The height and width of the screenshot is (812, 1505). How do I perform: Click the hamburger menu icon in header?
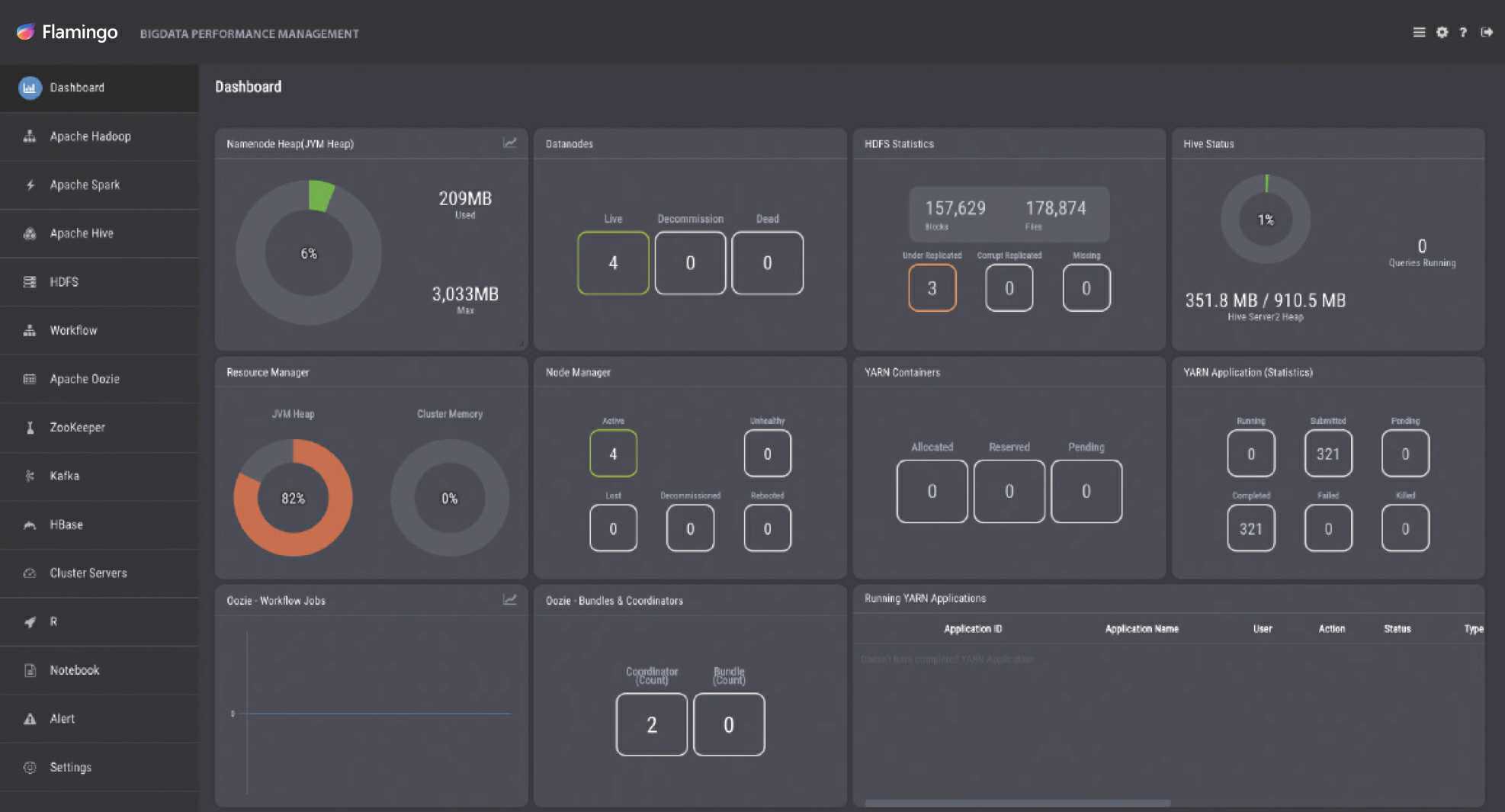pyautogui.click(x=1419, y=32)
